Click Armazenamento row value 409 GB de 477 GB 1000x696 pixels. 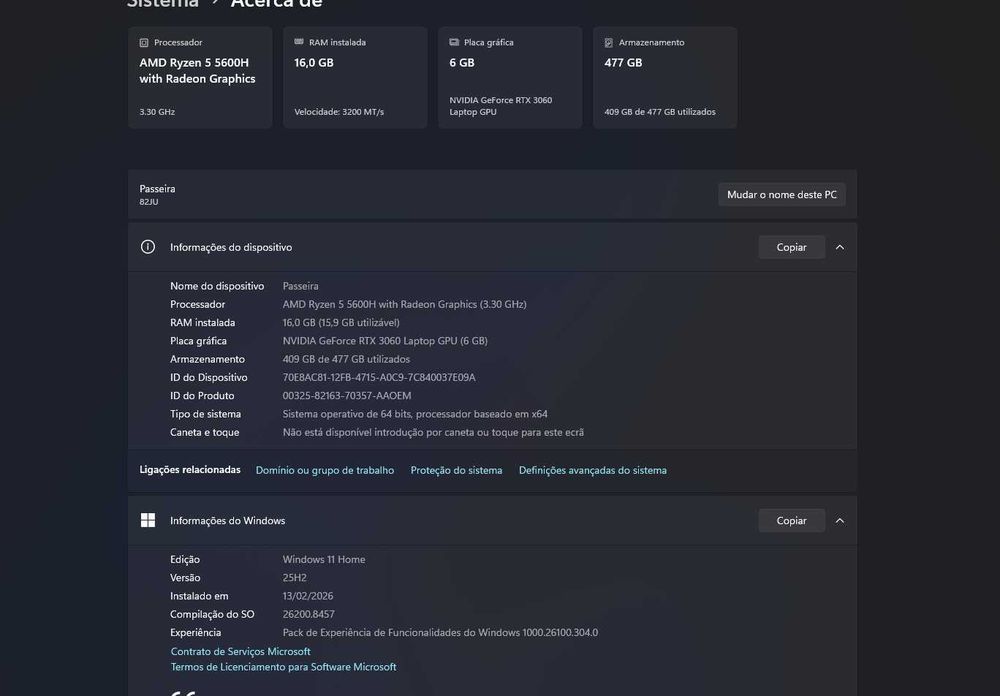pyautogui.click(x=346, y=359)
